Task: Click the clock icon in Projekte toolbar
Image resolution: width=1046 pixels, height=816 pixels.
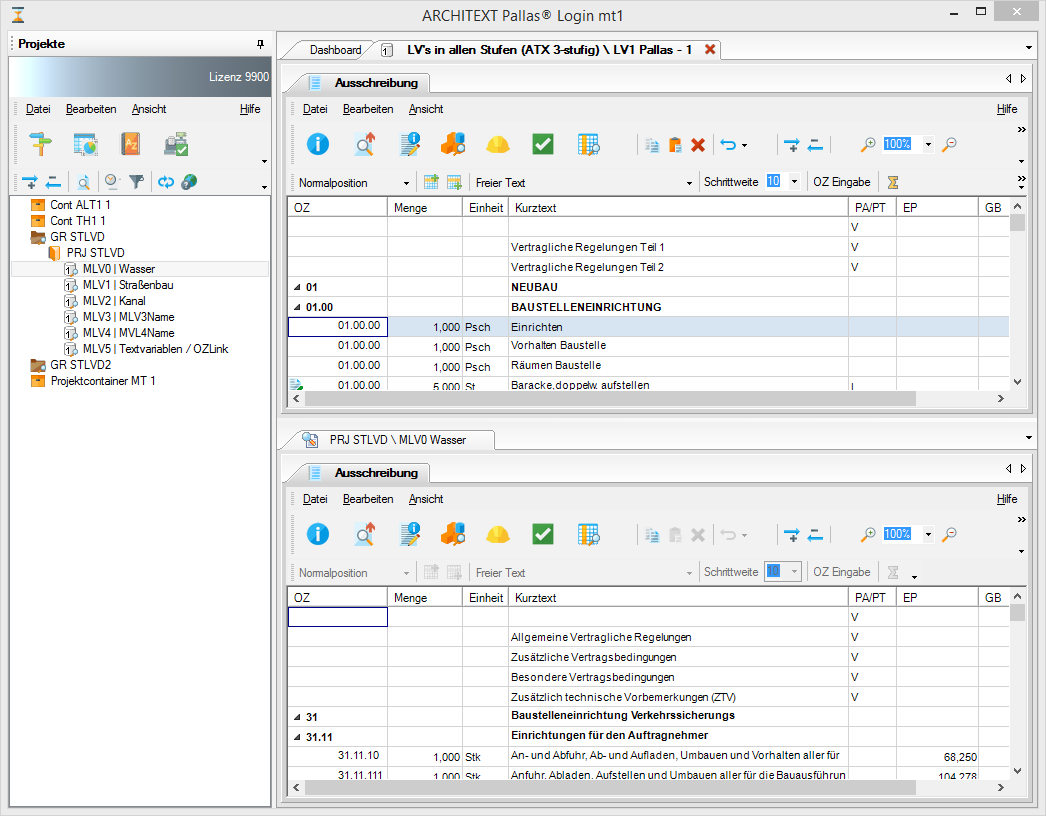Action: [x=111, y=181]
